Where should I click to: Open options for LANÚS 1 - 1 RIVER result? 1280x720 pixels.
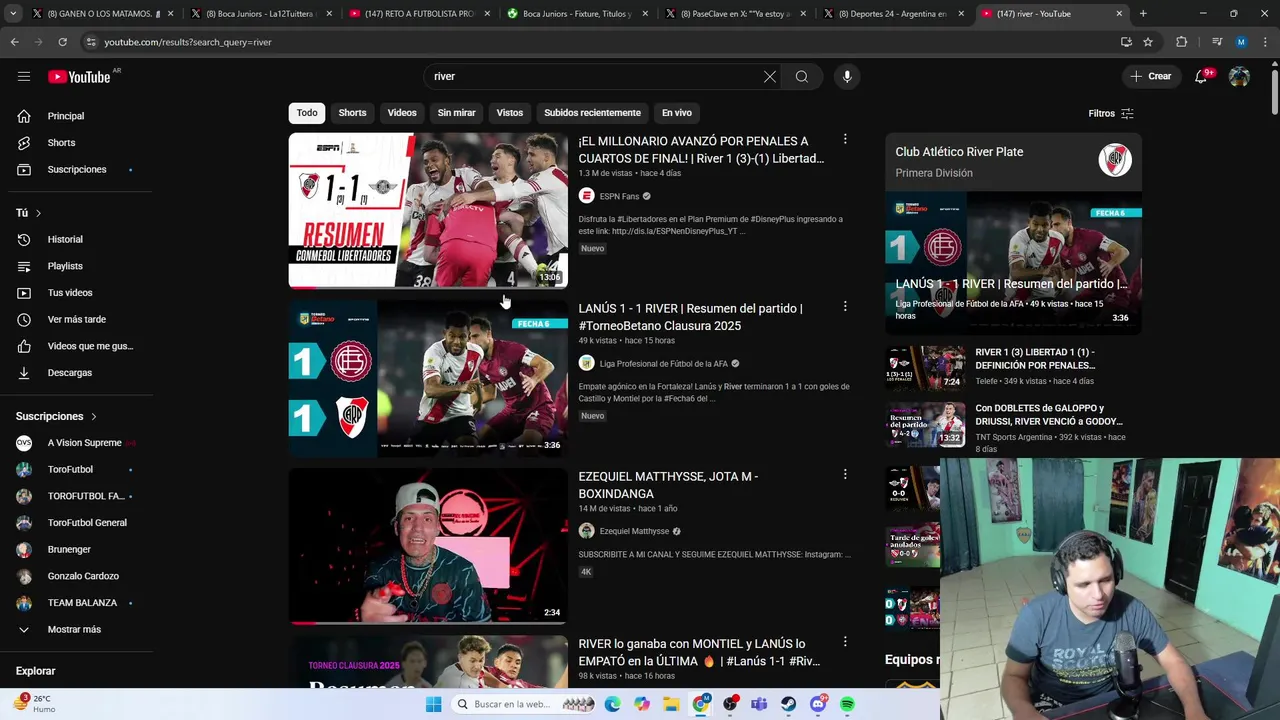click(845, 306)
